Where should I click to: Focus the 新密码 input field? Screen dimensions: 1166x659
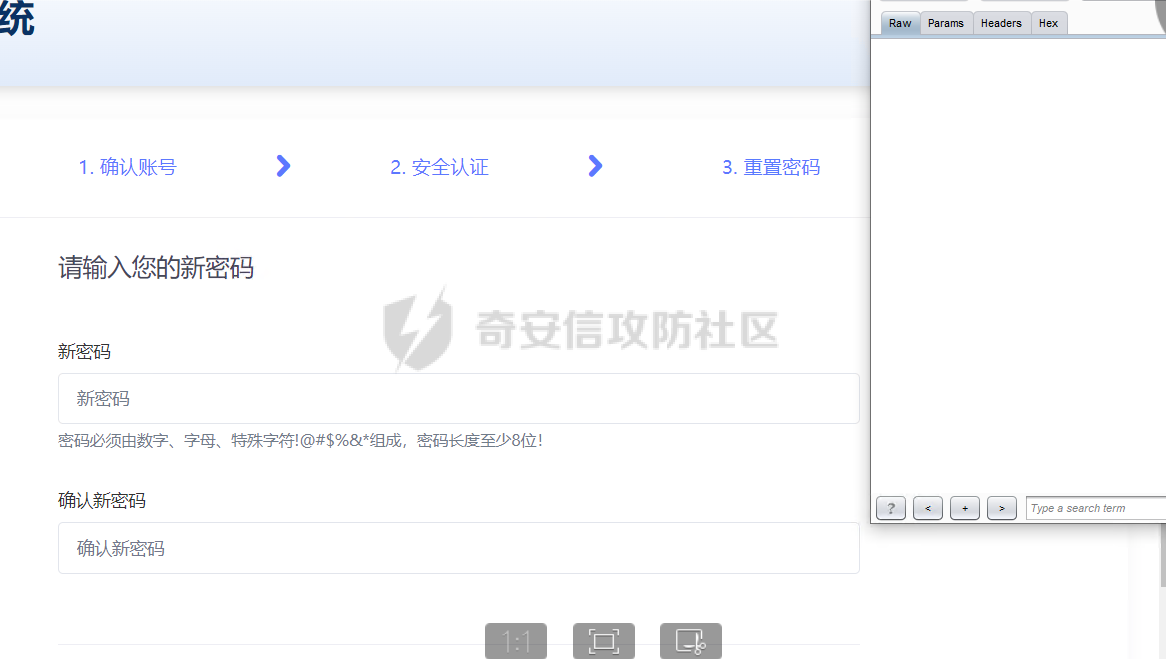tap(458, 398)
